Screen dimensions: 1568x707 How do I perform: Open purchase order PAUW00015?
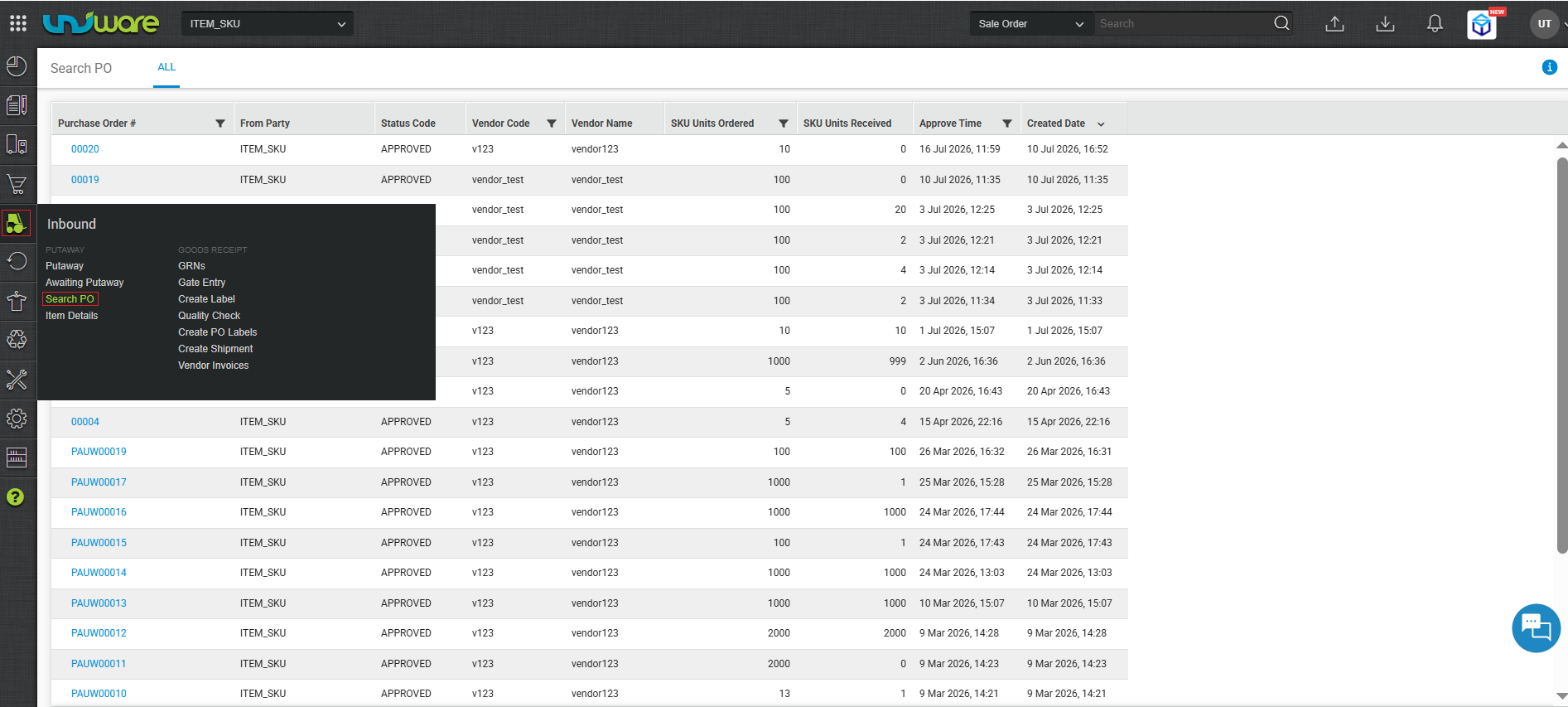[99, 543]
